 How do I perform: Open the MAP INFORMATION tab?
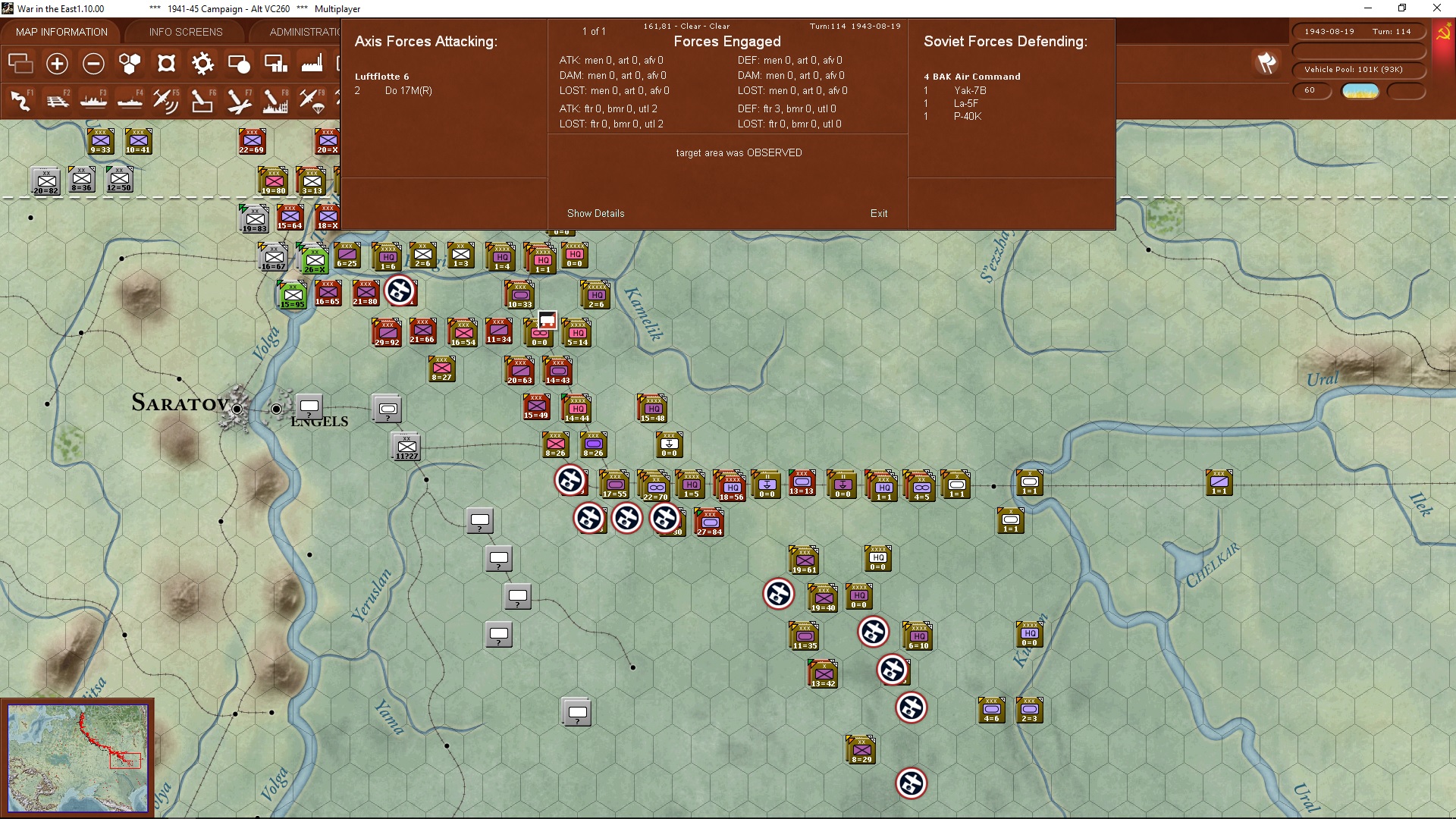coord(61,32)
